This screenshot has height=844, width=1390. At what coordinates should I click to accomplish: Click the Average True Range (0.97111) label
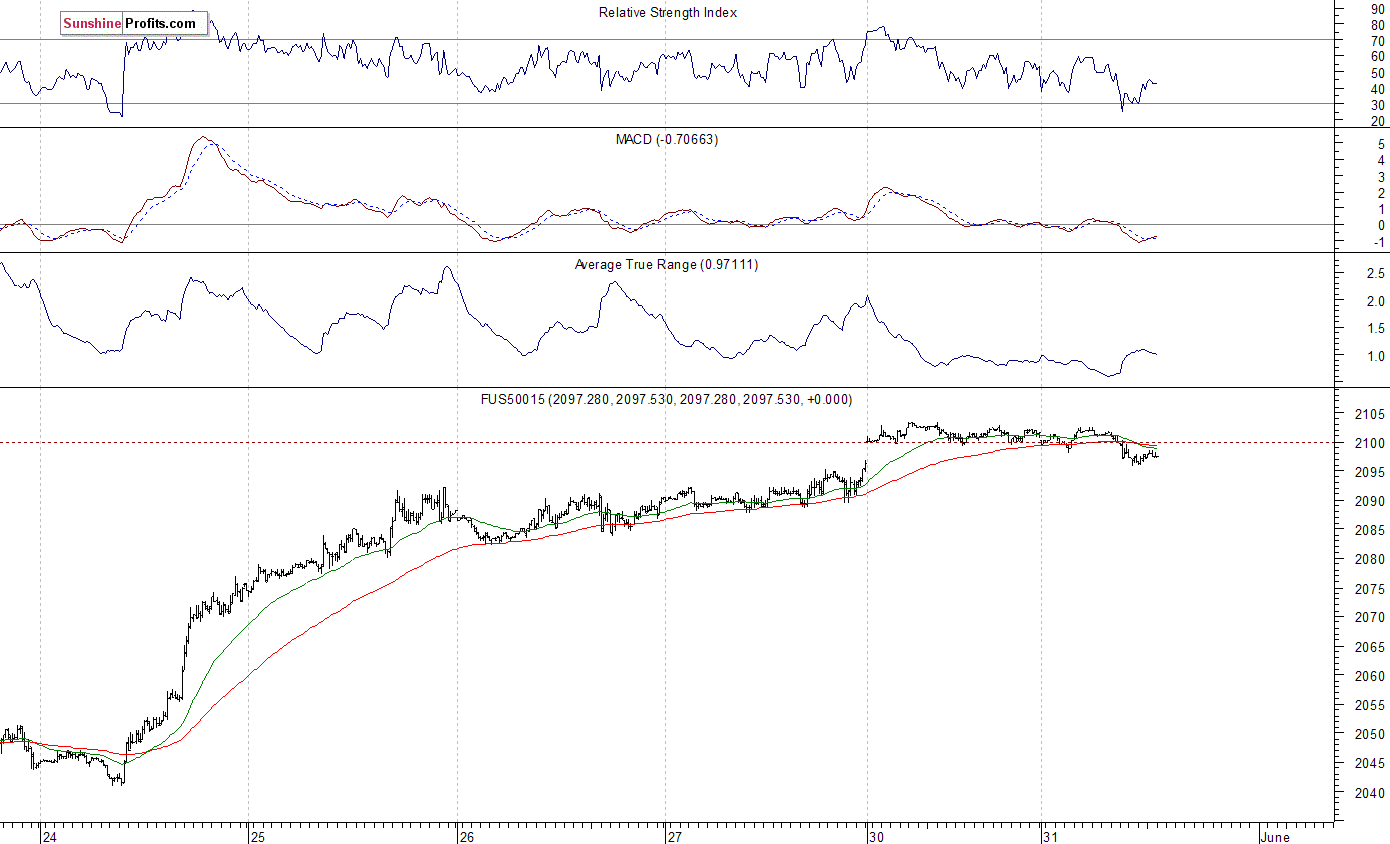[667, 264]
